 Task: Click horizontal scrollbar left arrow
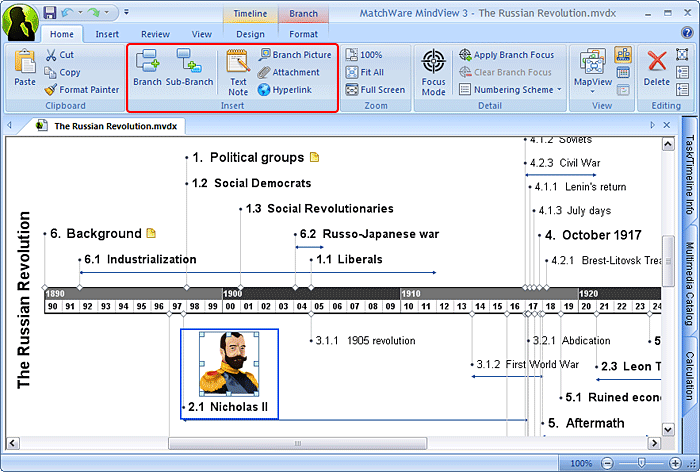coord(12,443)
